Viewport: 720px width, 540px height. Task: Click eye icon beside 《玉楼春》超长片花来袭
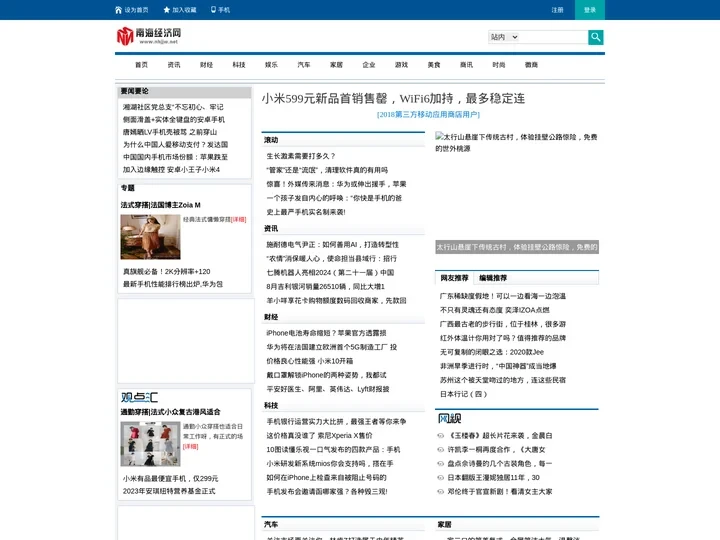(441, 436)
